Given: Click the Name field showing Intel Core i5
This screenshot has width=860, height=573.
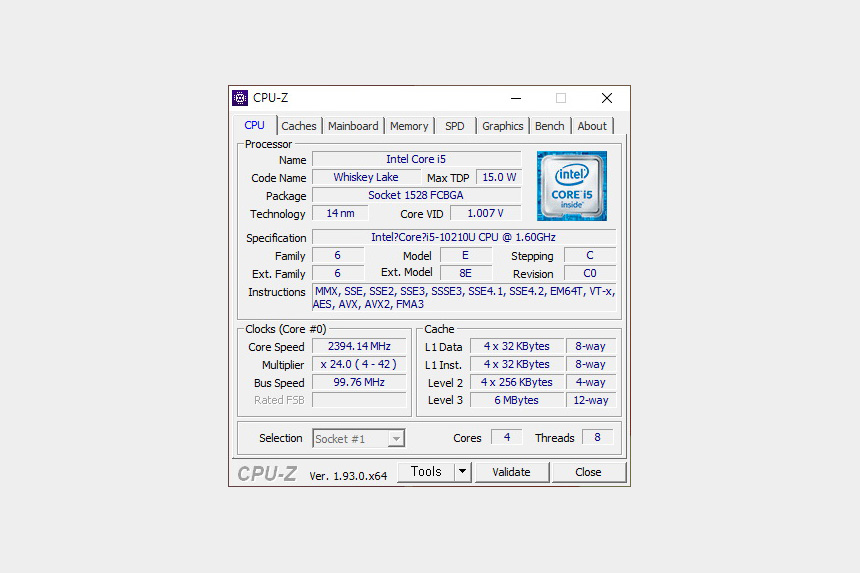Looking at the screenshot, I should [x=416, y=159].
